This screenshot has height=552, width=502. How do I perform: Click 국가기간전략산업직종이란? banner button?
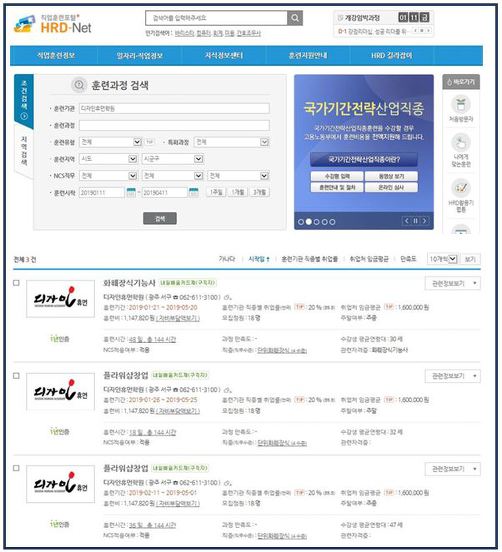364,159
